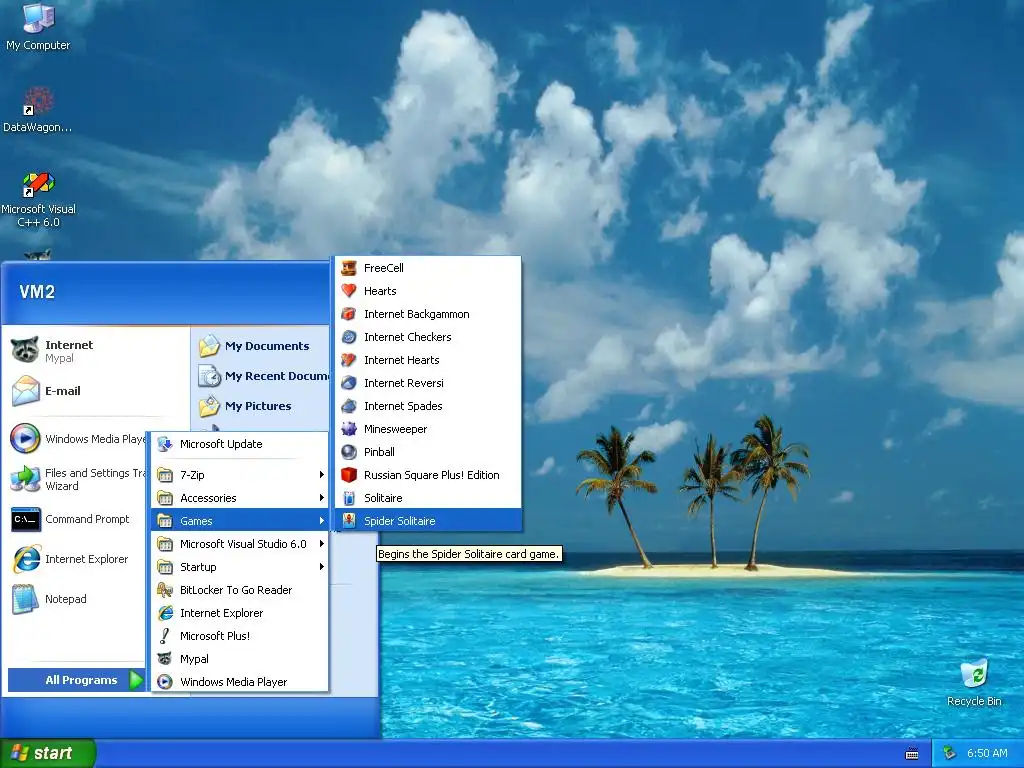Open My Recent Documents entry
Image resolution: width=1024 pixels, height=768 pixels.
(263, 376)
